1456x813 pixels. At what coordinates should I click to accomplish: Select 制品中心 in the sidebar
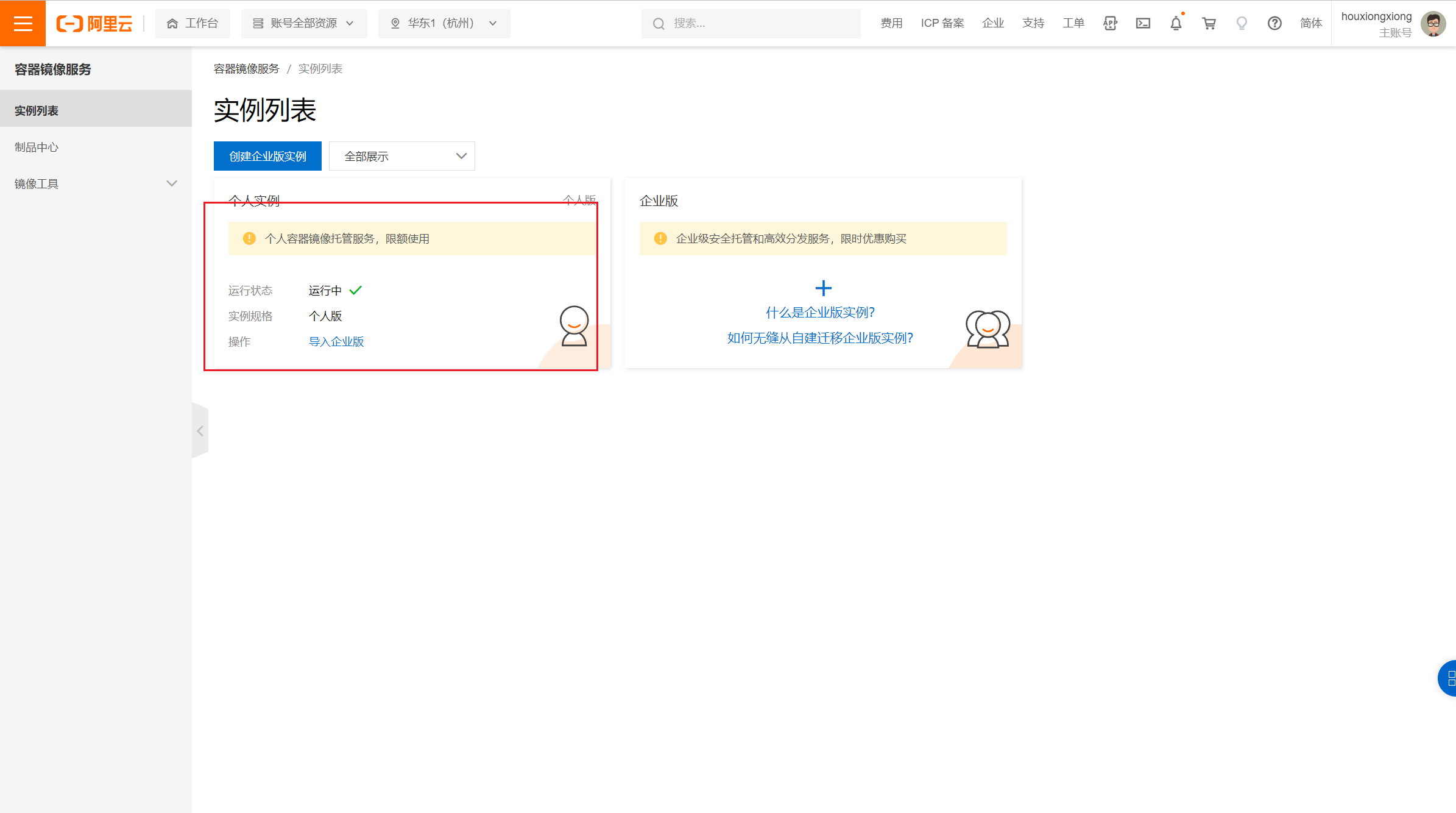(x=37, y=147)
